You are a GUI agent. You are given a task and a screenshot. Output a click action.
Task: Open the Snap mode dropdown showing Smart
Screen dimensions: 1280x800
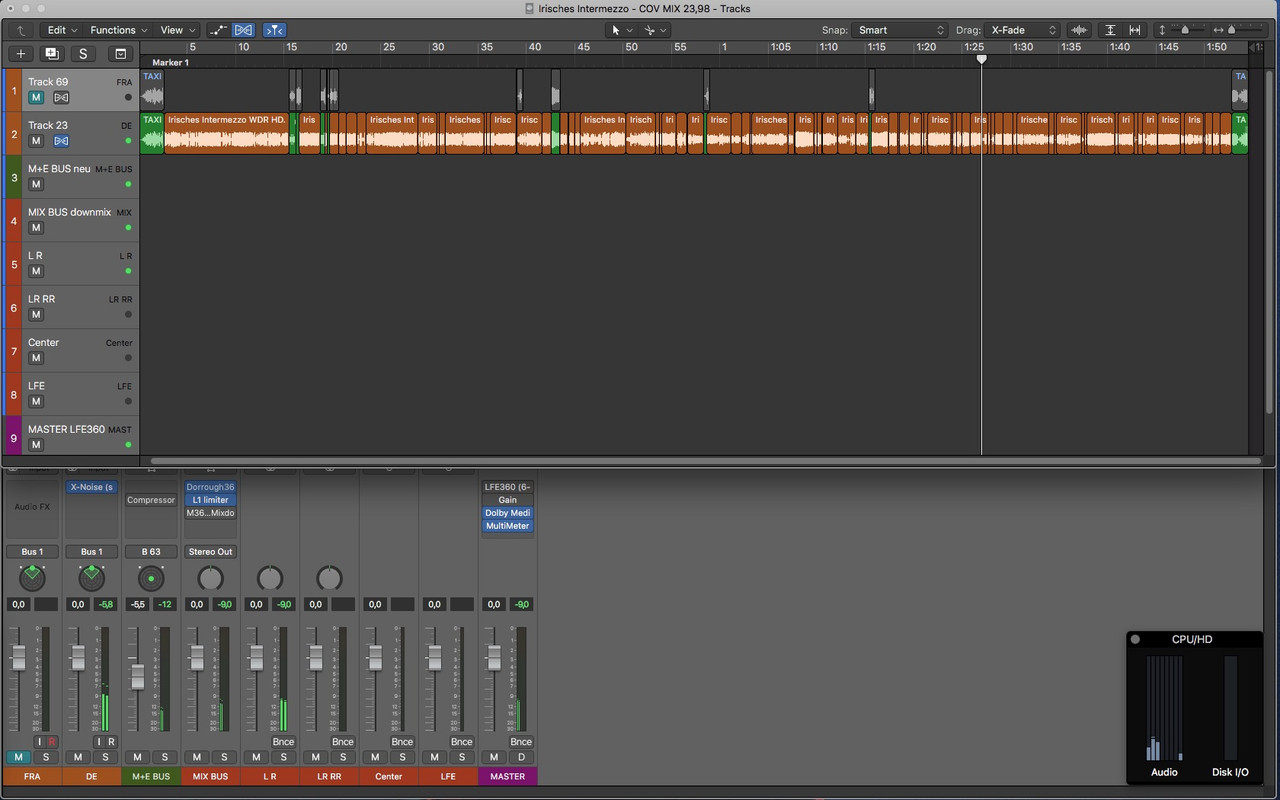[899, 30]
